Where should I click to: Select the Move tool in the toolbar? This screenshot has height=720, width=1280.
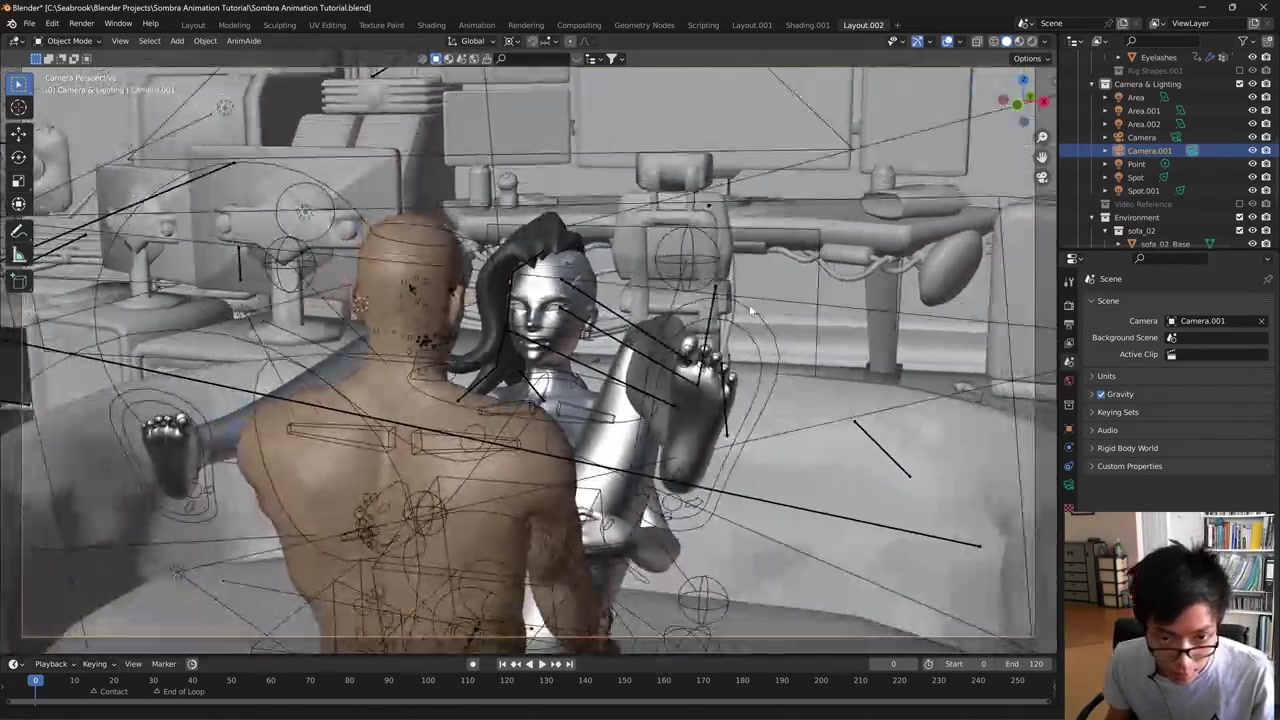point(18,133)
